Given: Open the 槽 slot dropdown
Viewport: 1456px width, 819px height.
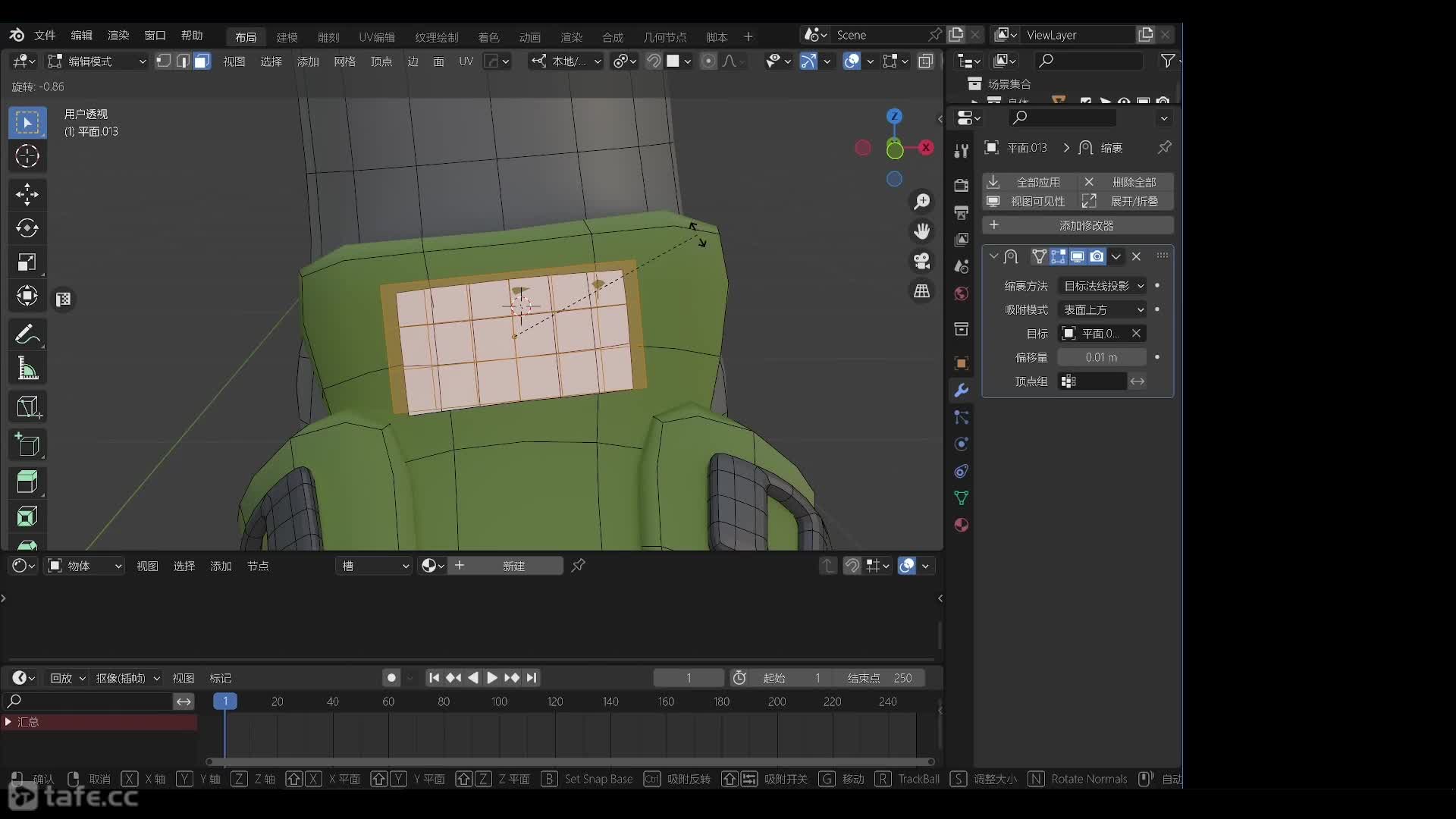Looking at the screenshot, I should [374, 566].
